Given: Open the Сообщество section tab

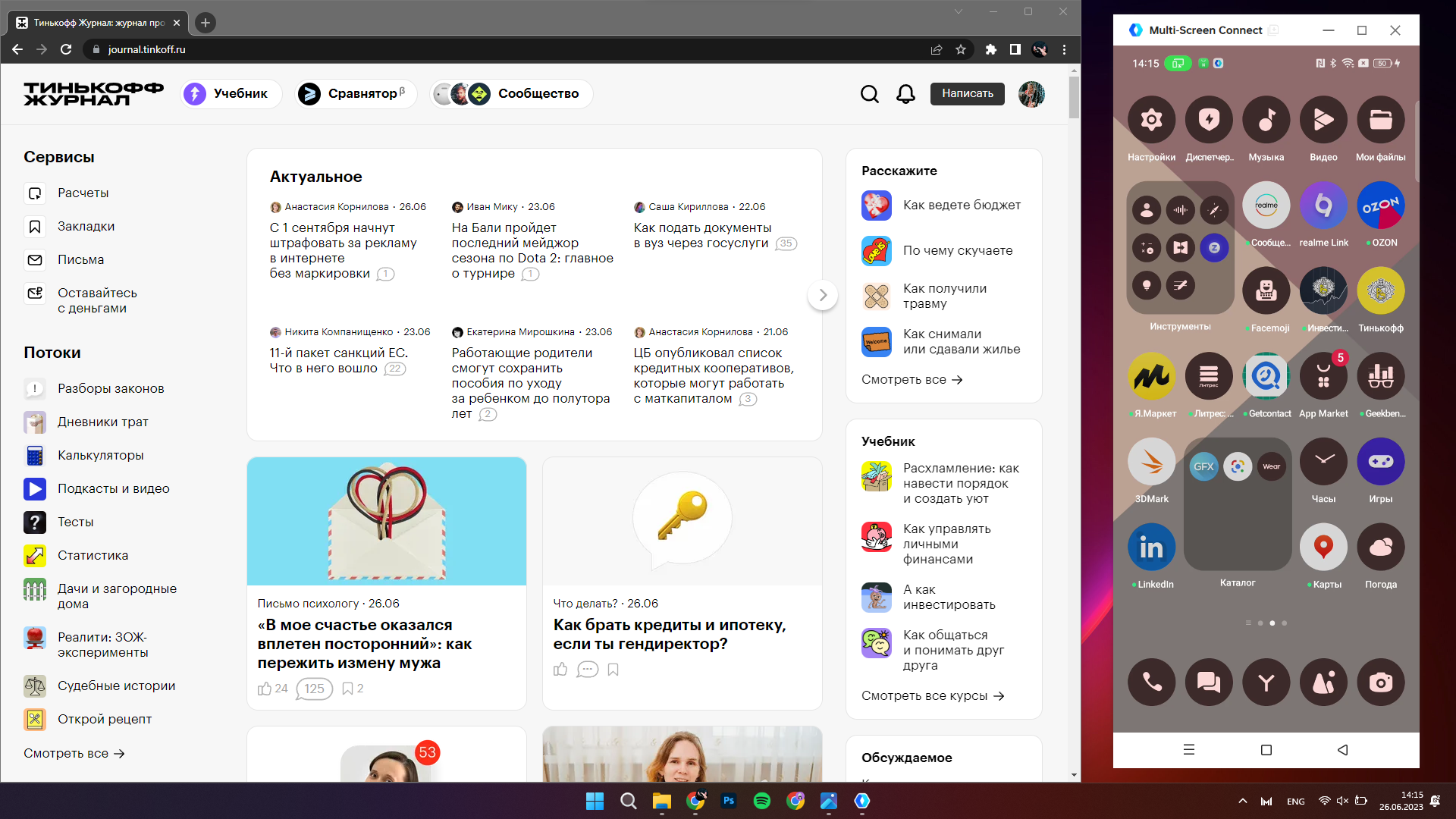Looking at the screenshot, I should [511, 94].
